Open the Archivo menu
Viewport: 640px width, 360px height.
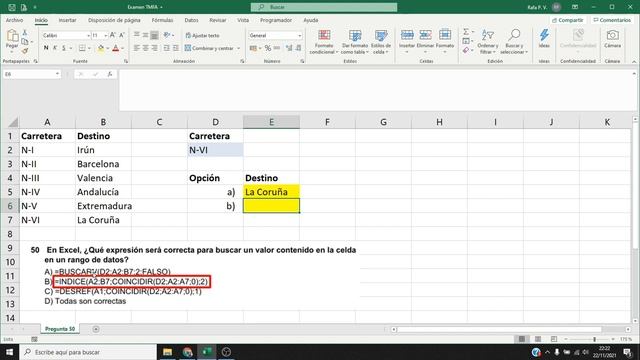14,20
